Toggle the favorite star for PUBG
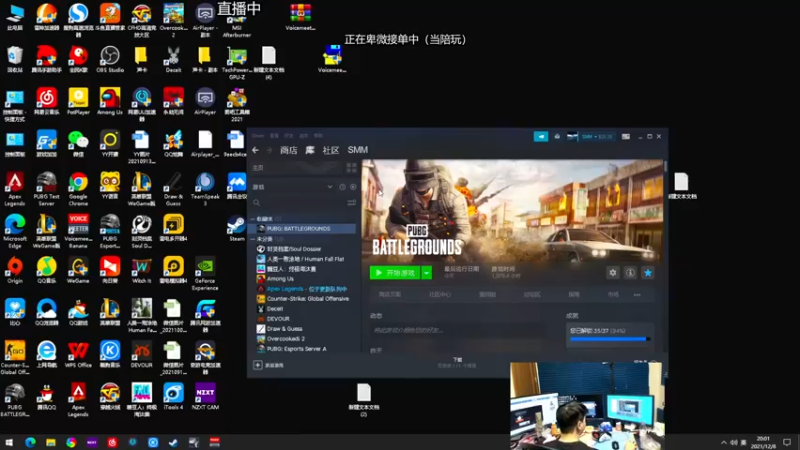The height and width of the screenshot is (450, 800). click(x=648, y=273)
